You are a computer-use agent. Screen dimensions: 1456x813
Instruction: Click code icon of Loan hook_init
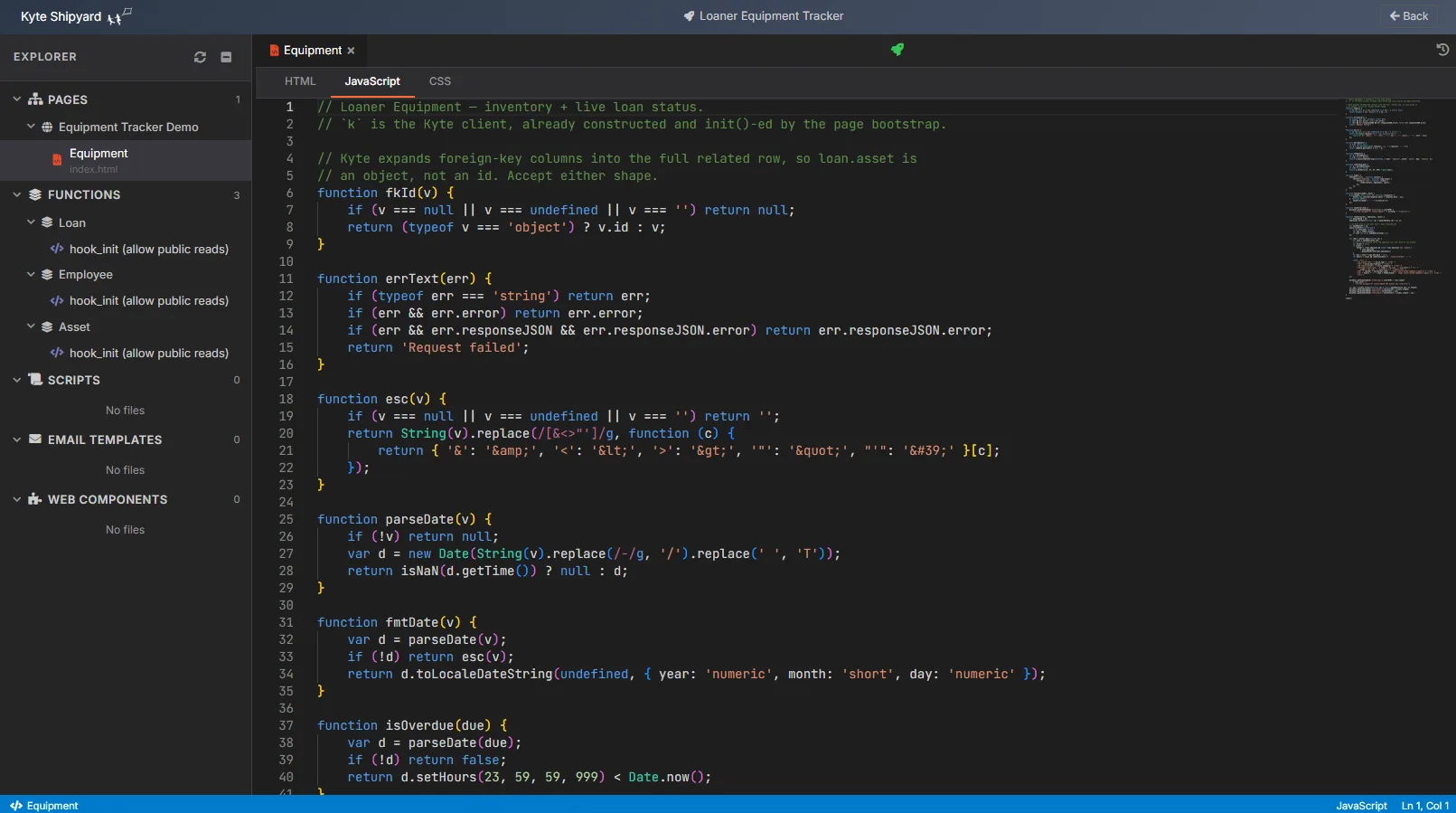57,249
